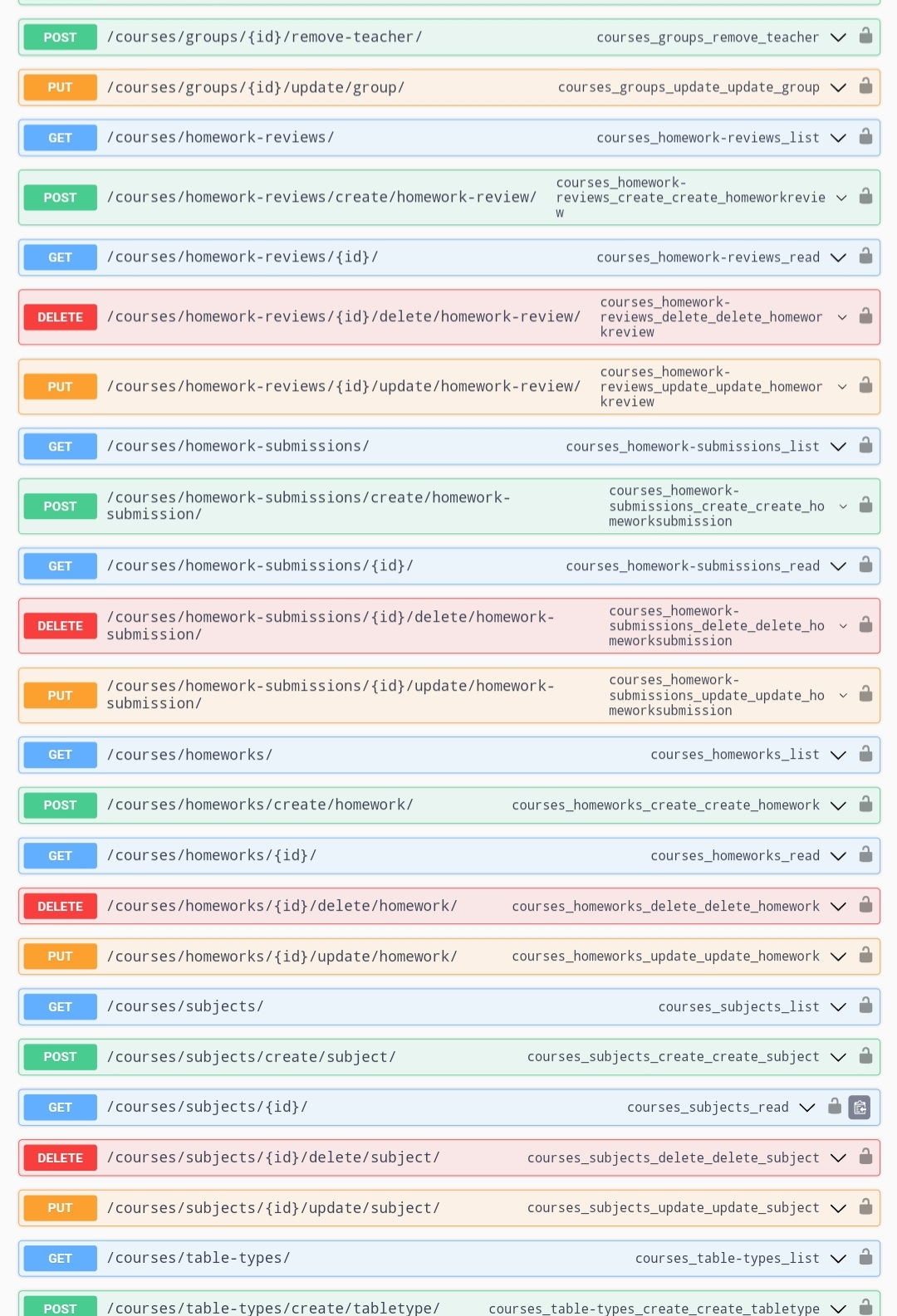Click lock icon beside courses_subjects_read
The width and height of the screenshot is (897, 1316).
pos(835,1107)
